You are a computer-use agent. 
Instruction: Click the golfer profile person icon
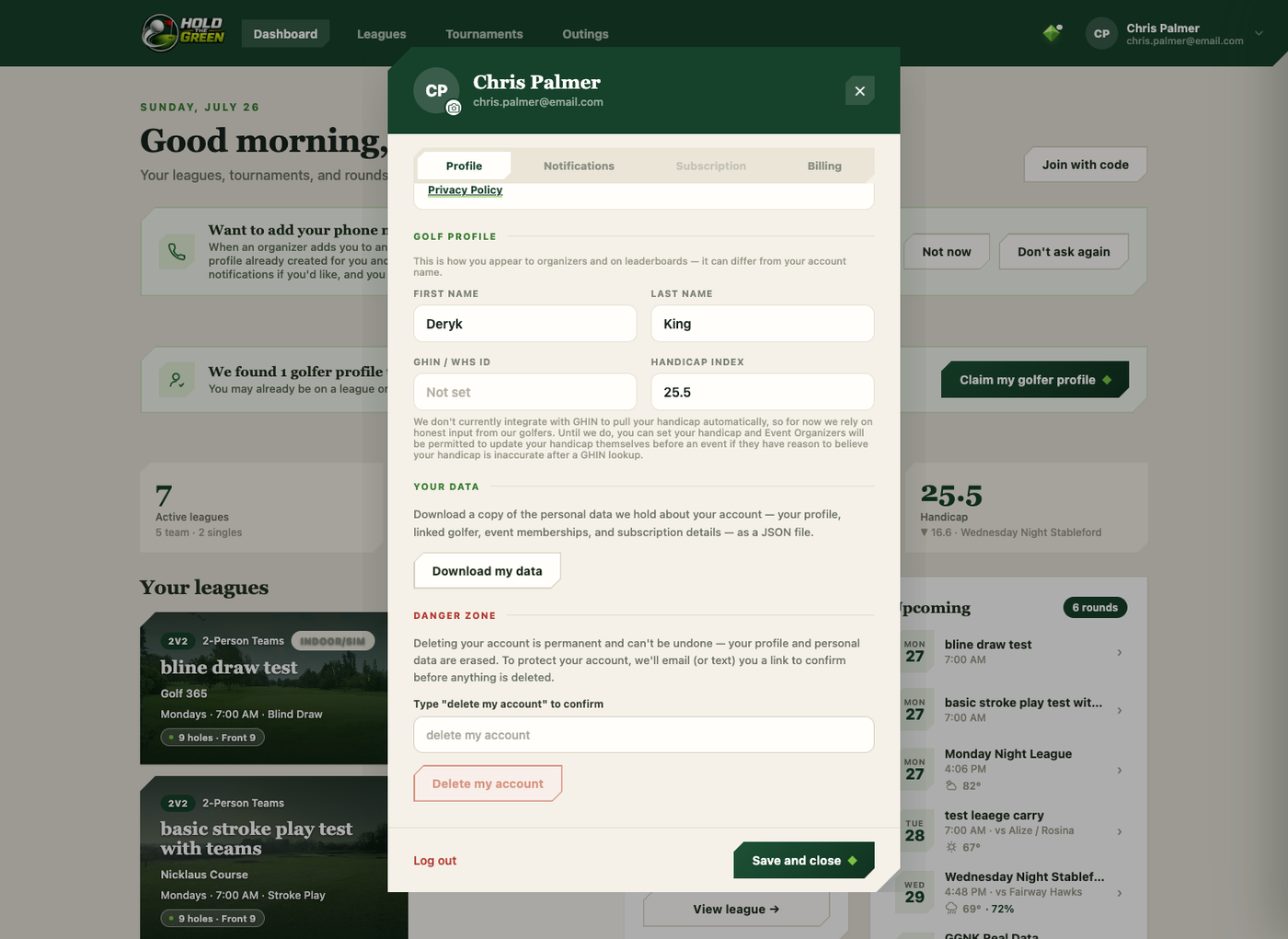point(177,379)
